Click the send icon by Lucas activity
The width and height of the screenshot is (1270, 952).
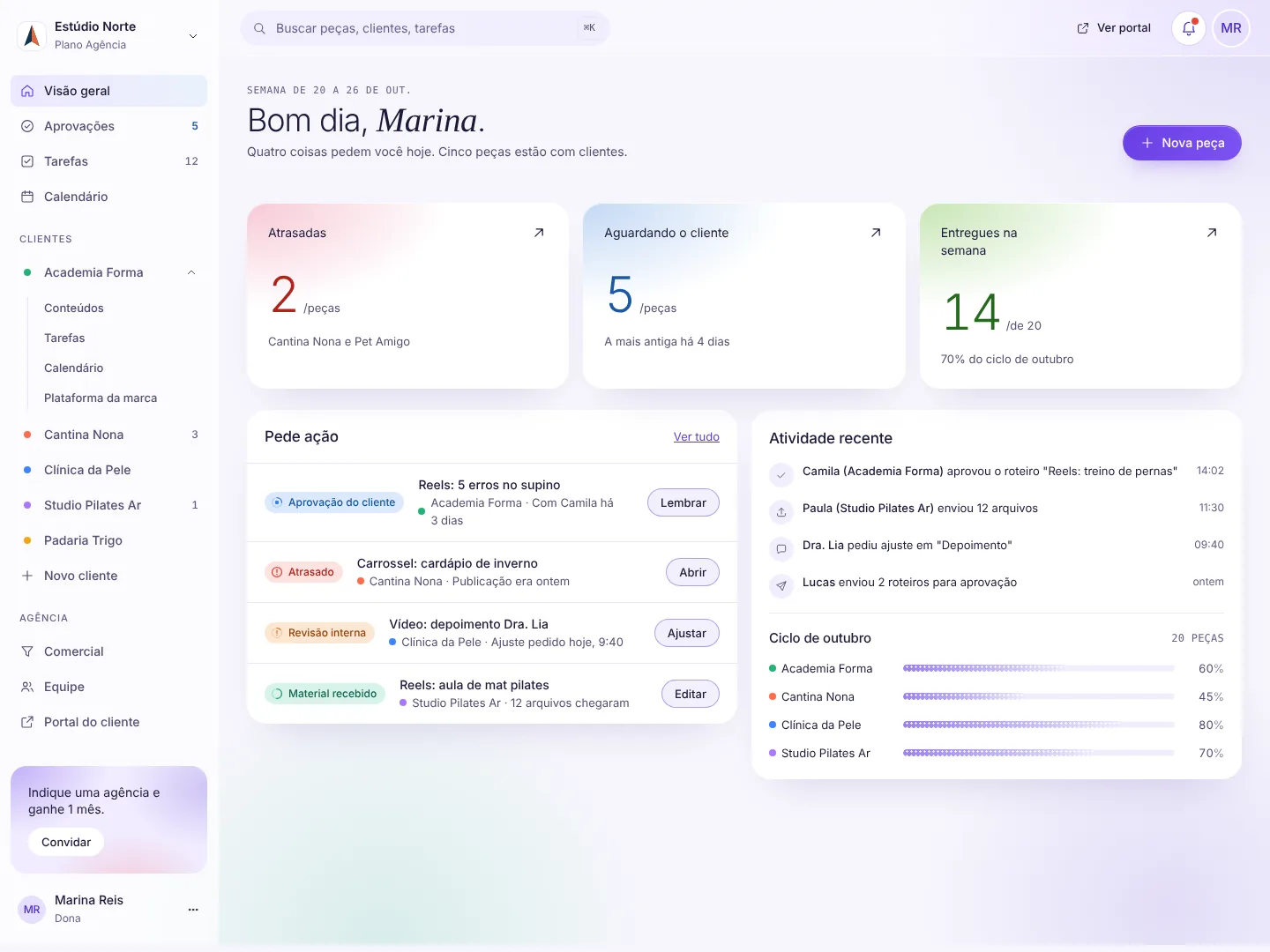(781, 585)
